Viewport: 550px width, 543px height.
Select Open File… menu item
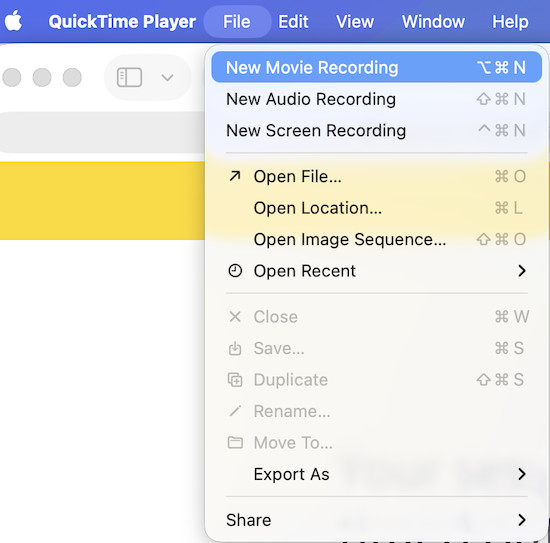tap(377, 176)
